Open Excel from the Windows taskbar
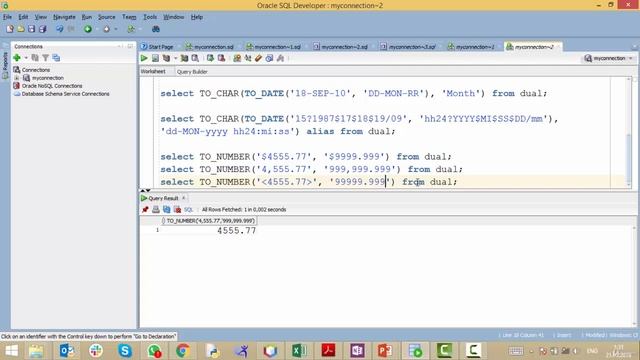The width and height of the screenshot is (640, 360). point(299,351)
